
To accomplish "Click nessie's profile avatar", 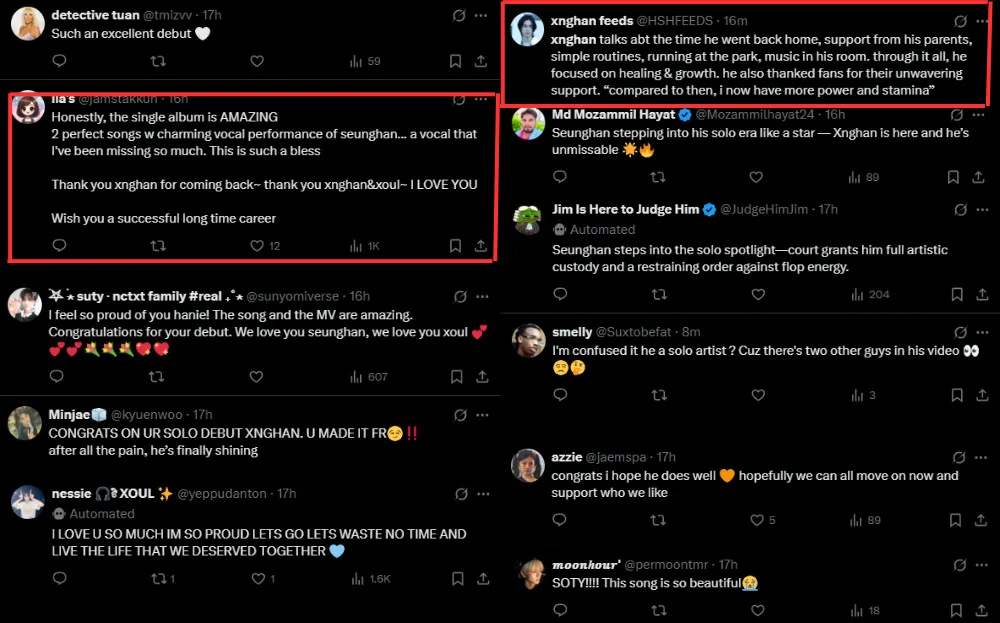I will coord(25,503).
